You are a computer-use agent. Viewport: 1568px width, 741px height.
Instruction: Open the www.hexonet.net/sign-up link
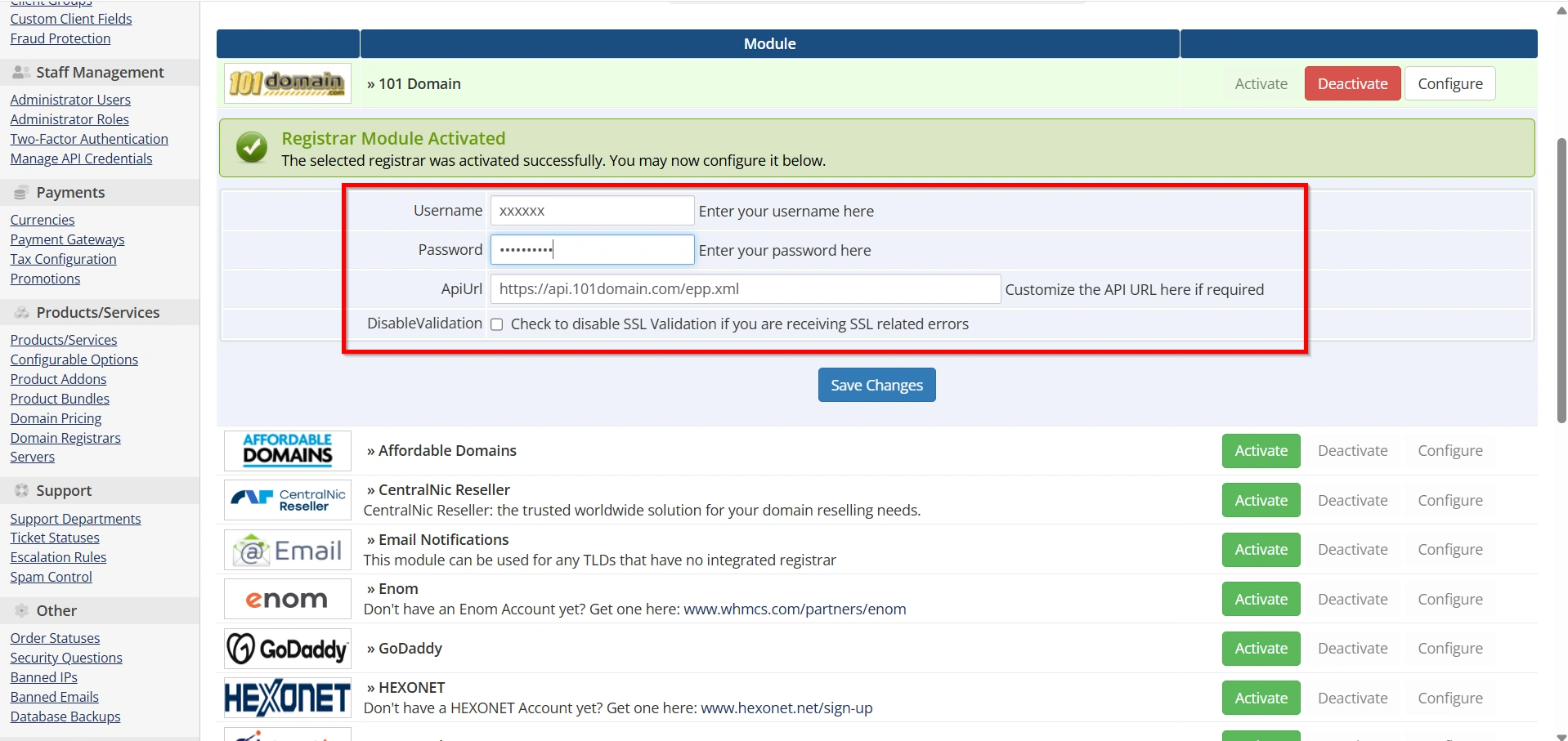(x=786, y=708)
